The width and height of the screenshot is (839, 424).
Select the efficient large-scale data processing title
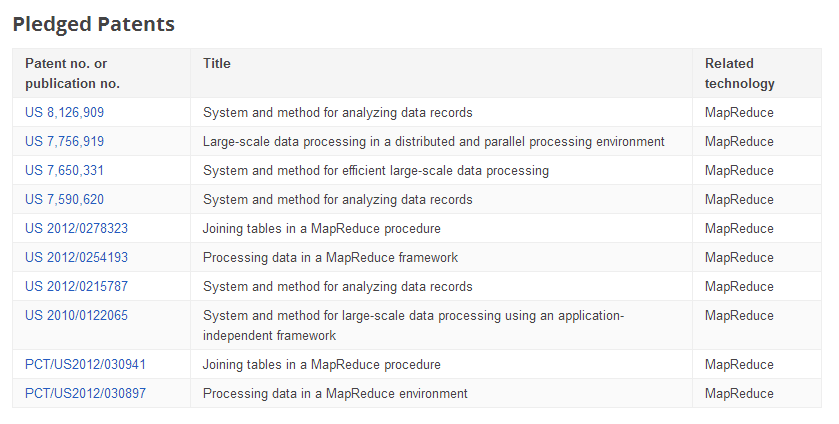(375, 170)
